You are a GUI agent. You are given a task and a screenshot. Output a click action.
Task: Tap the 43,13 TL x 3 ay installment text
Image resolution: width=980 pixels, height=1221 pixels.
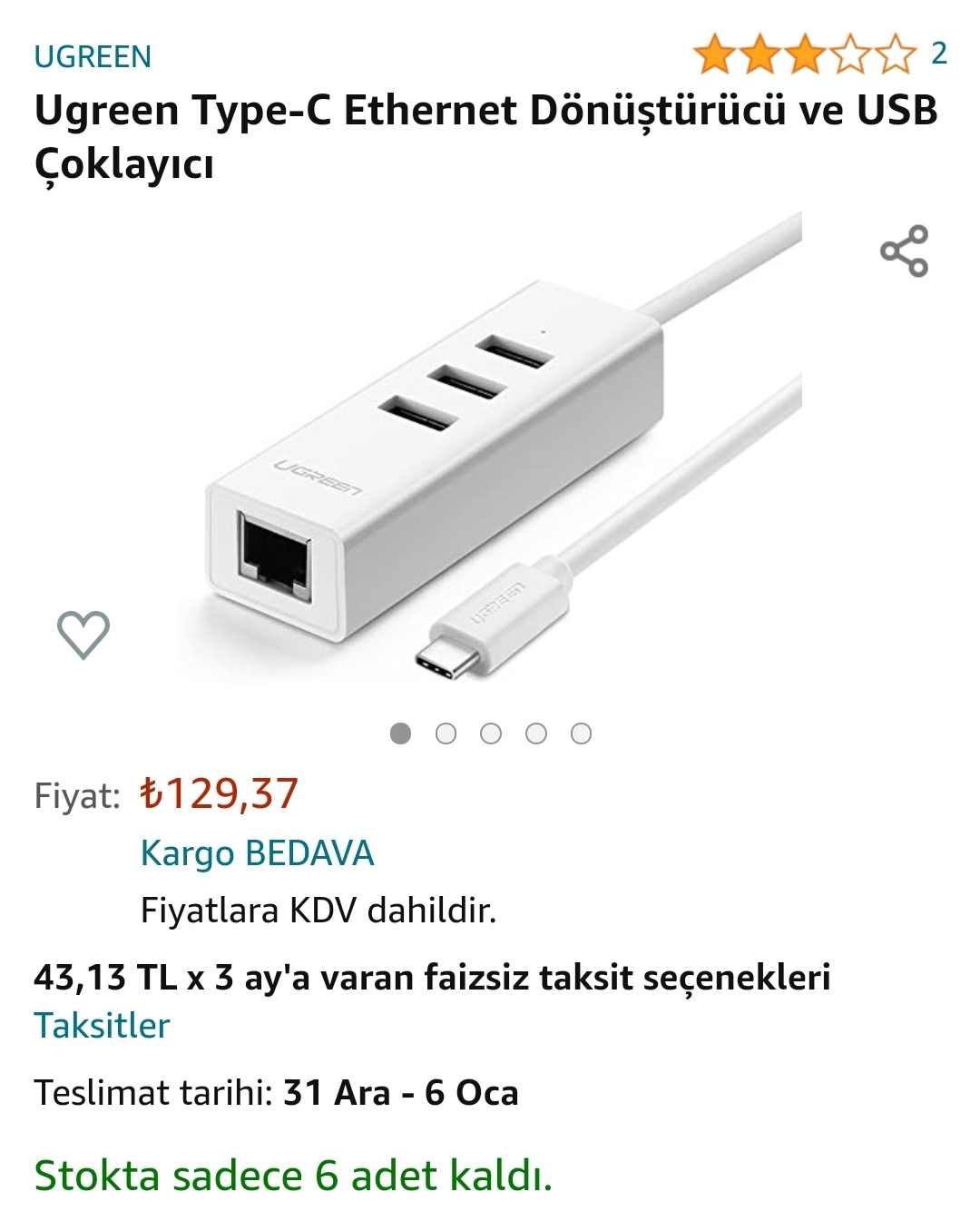tap(432, 978)
